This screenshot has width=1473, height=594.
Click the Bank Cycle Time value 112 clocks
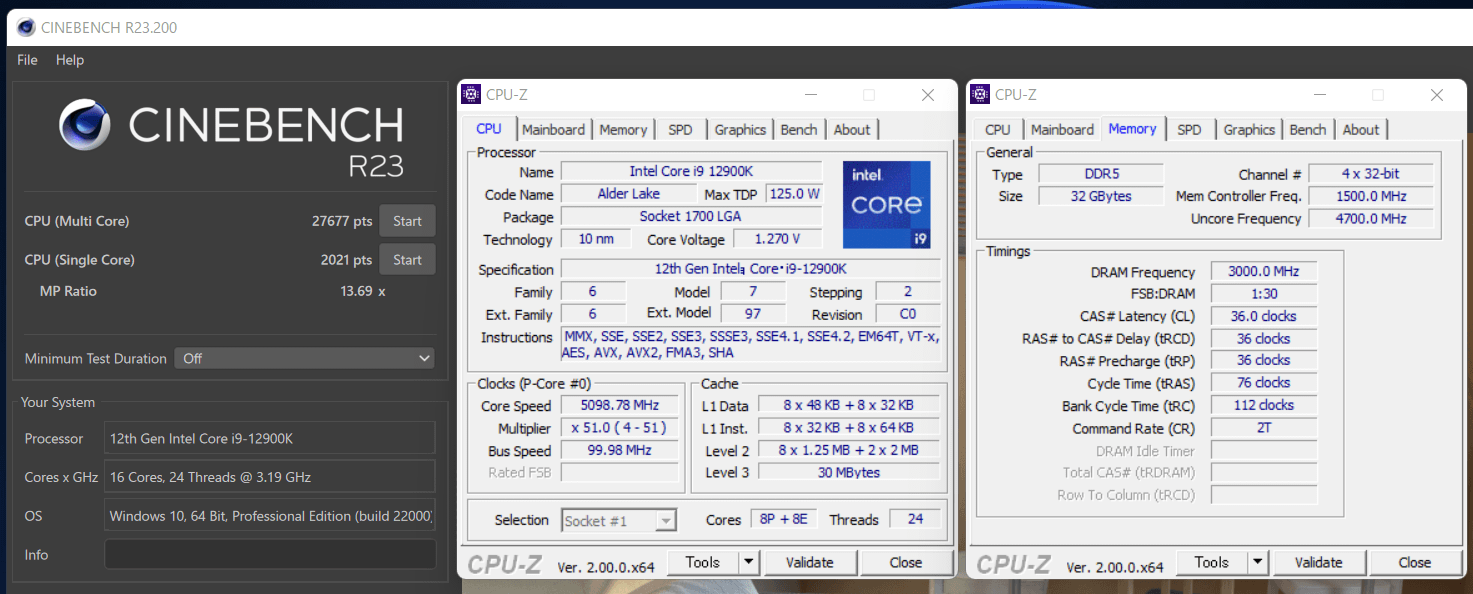[x=1264, y=405]
